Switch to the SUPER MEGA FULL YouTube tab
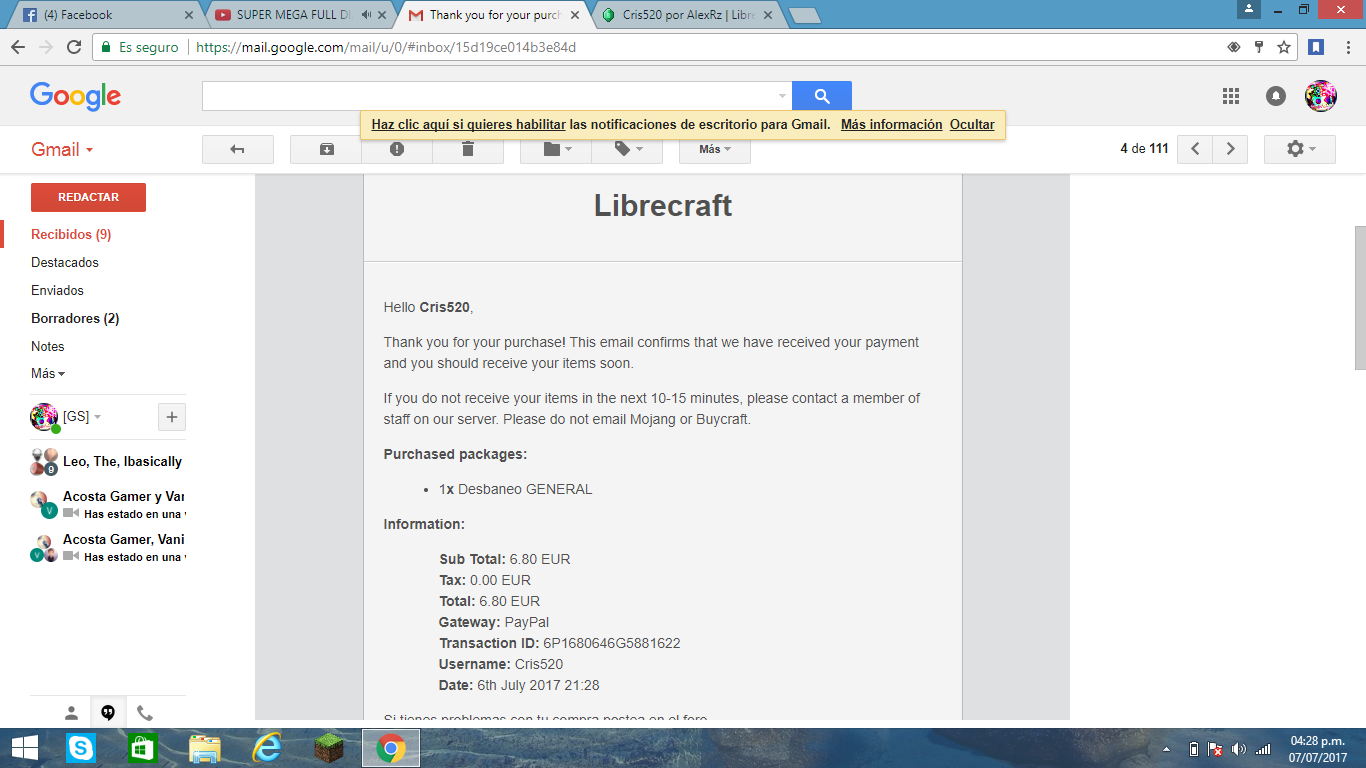Image resolution: width=1366 pixels, height=768 pixels. click(300, 15)
